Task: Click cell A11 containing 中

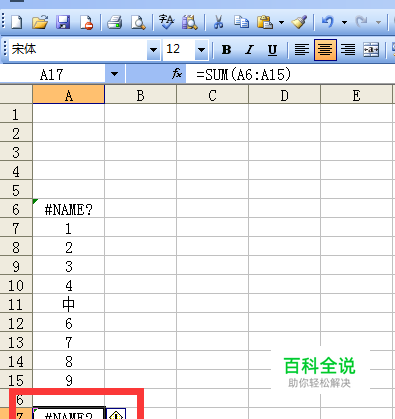Action: [x=69, y=304]
